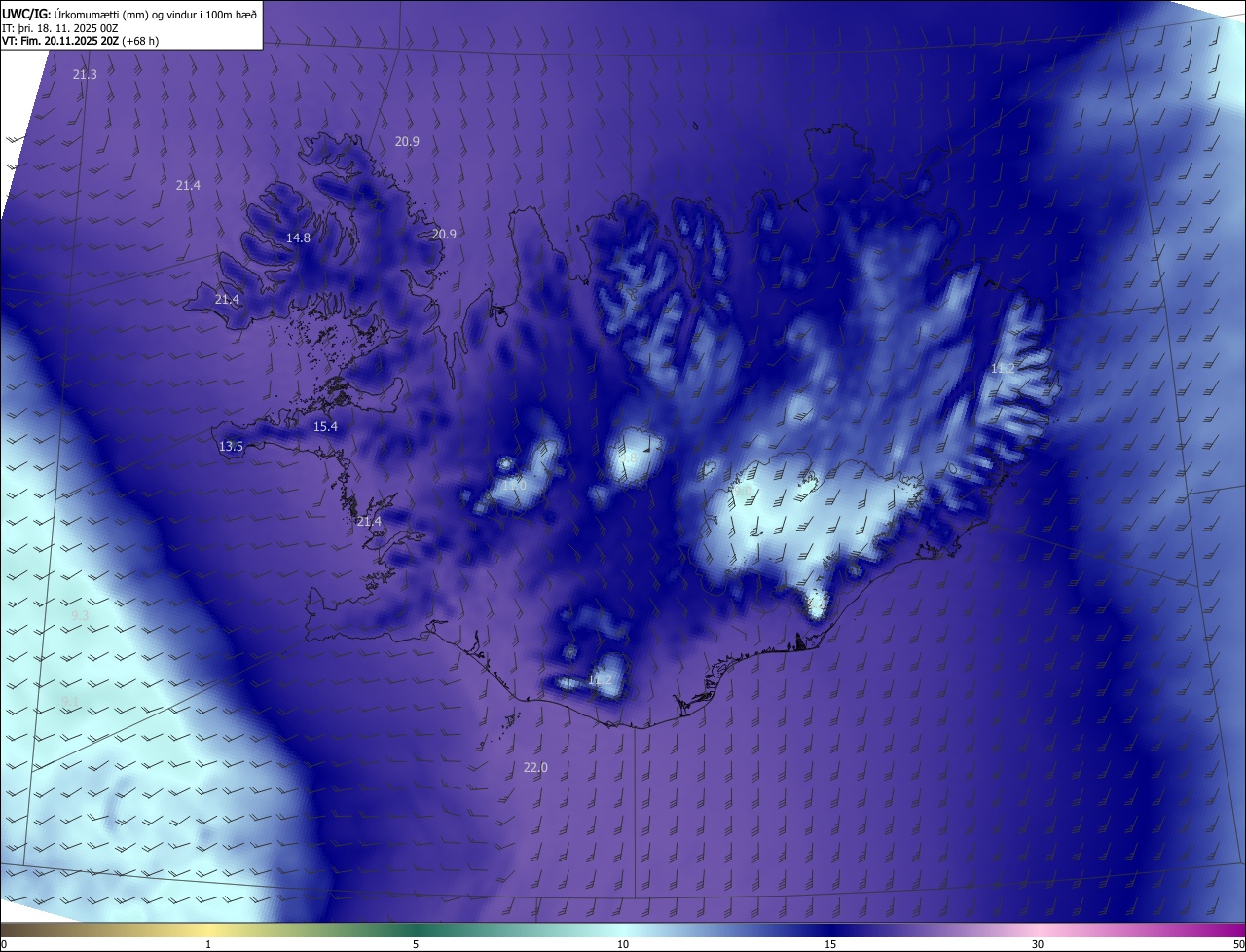Click the 1 tick on the colour scale
This screenshot has height=952, width=1246.
click(x=208, y=945)
